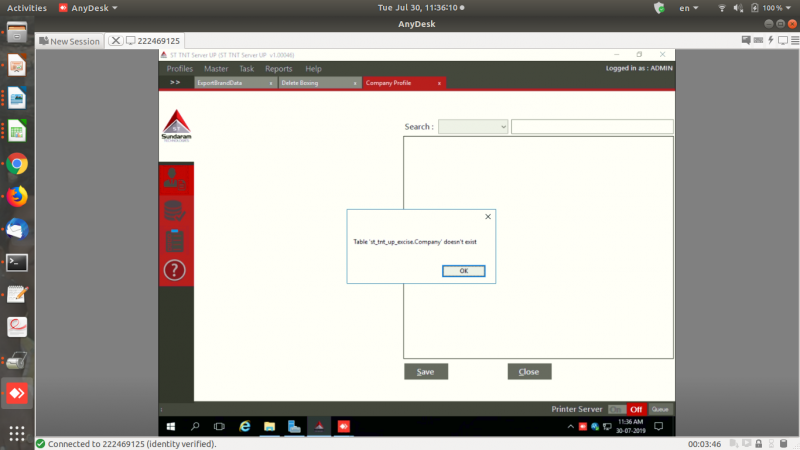
Task: Minimize the remote ST TNT Server window
Action: point(616,55)
